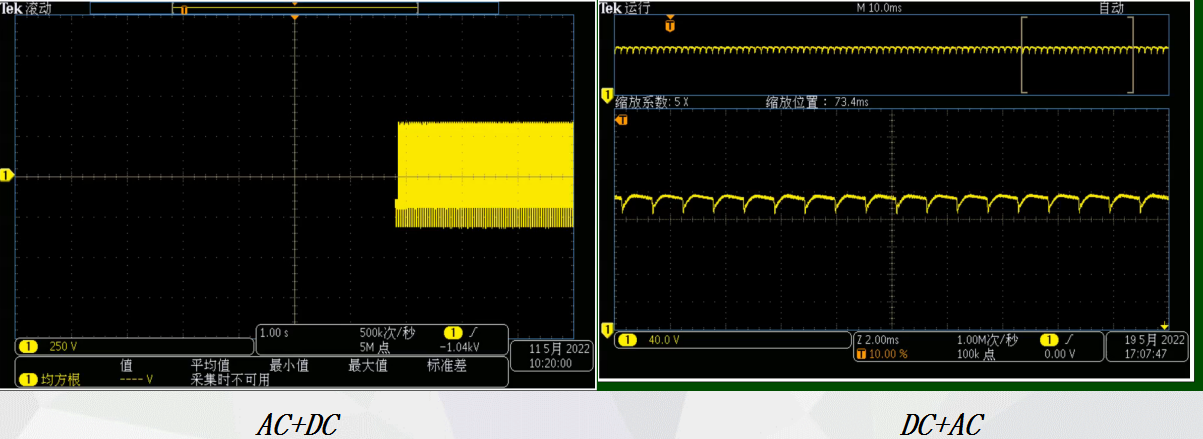Click the Tek 运行 status label on right scope
Viewport: 1203px width, 439px height.
pos(625,7)
